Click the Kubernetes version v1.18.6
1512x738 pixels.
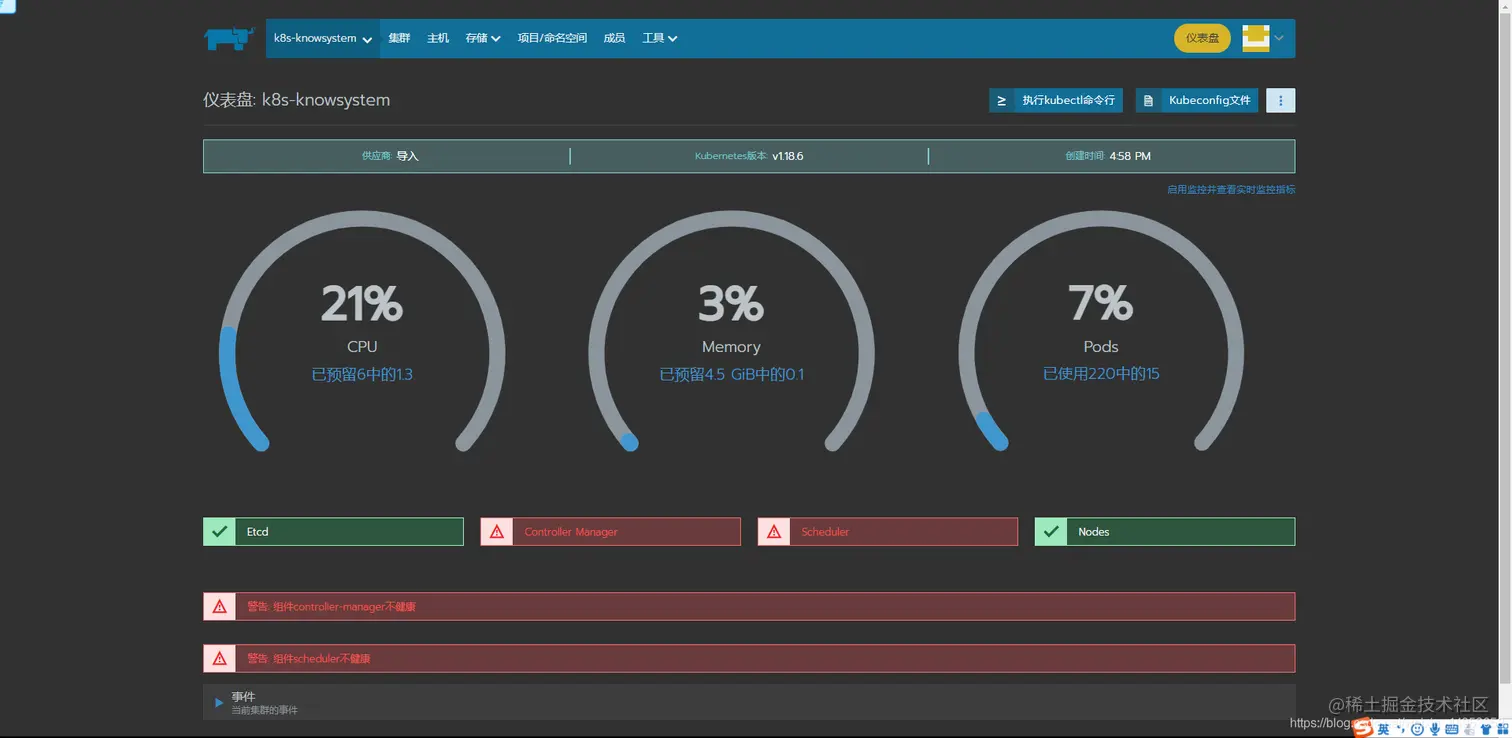tap(788, 156)
